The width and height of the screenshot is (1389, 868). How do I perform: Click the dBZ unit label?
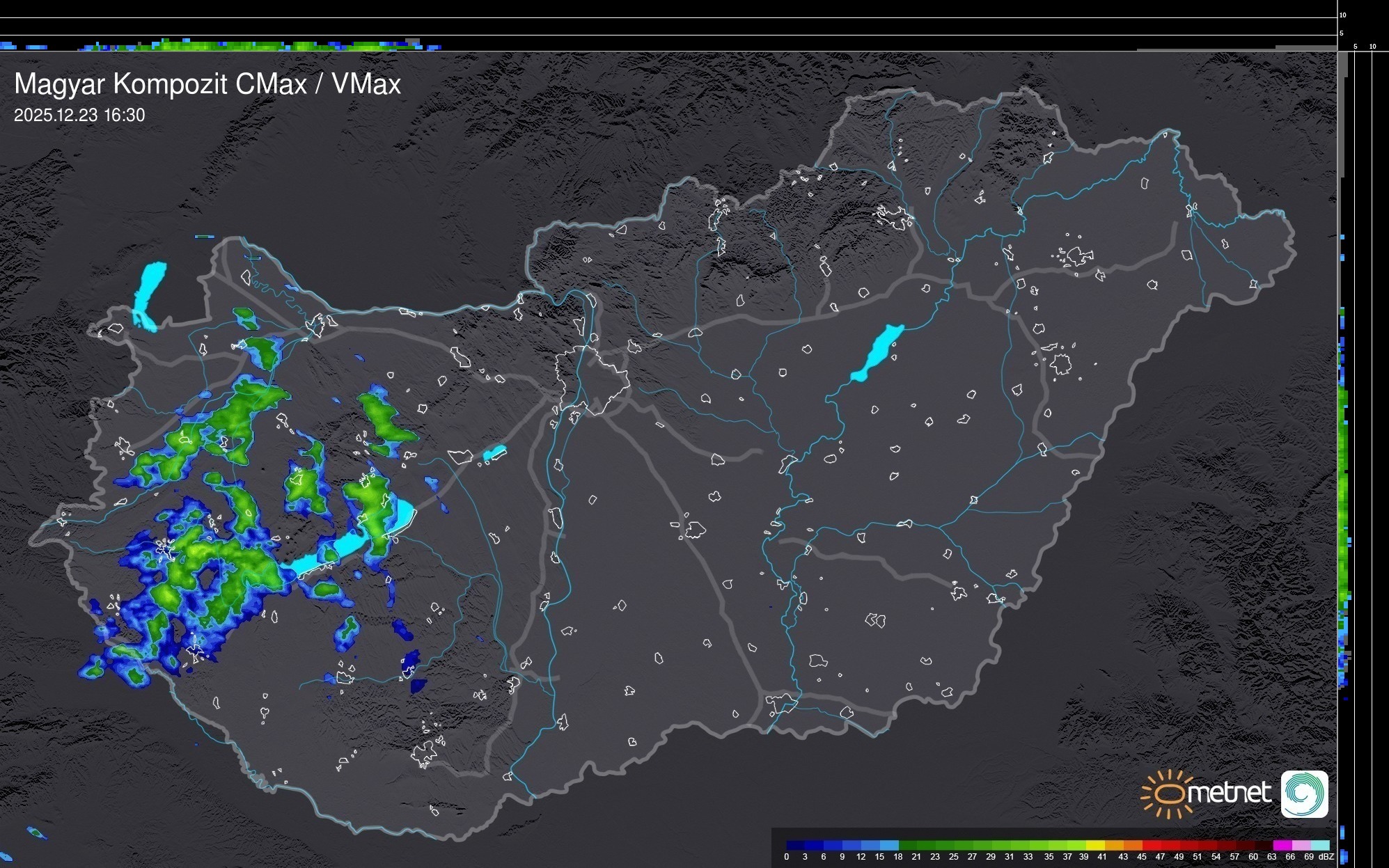click(1326, 857)
